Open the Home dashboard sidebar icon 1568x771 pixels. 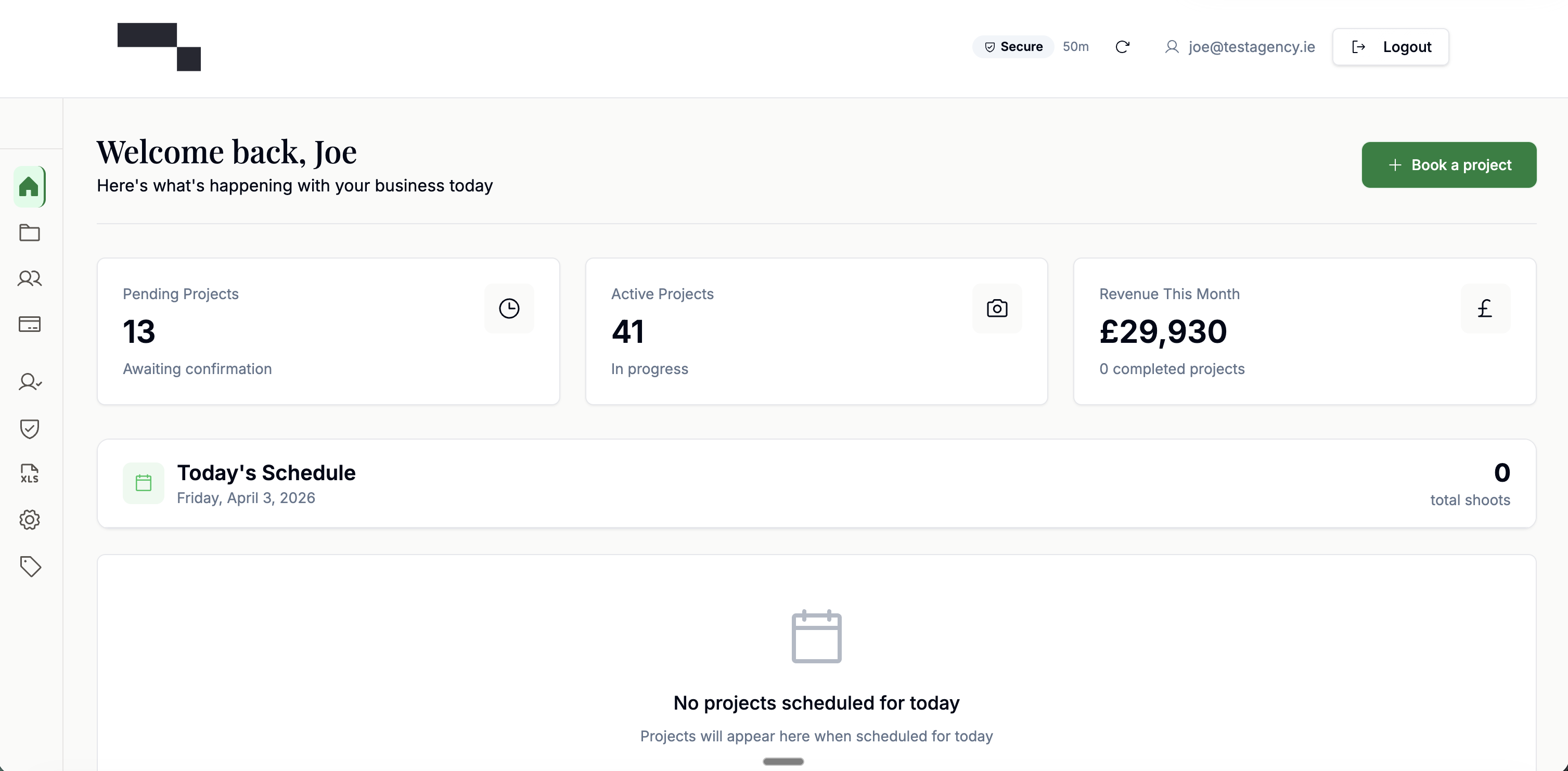(29, 187)
